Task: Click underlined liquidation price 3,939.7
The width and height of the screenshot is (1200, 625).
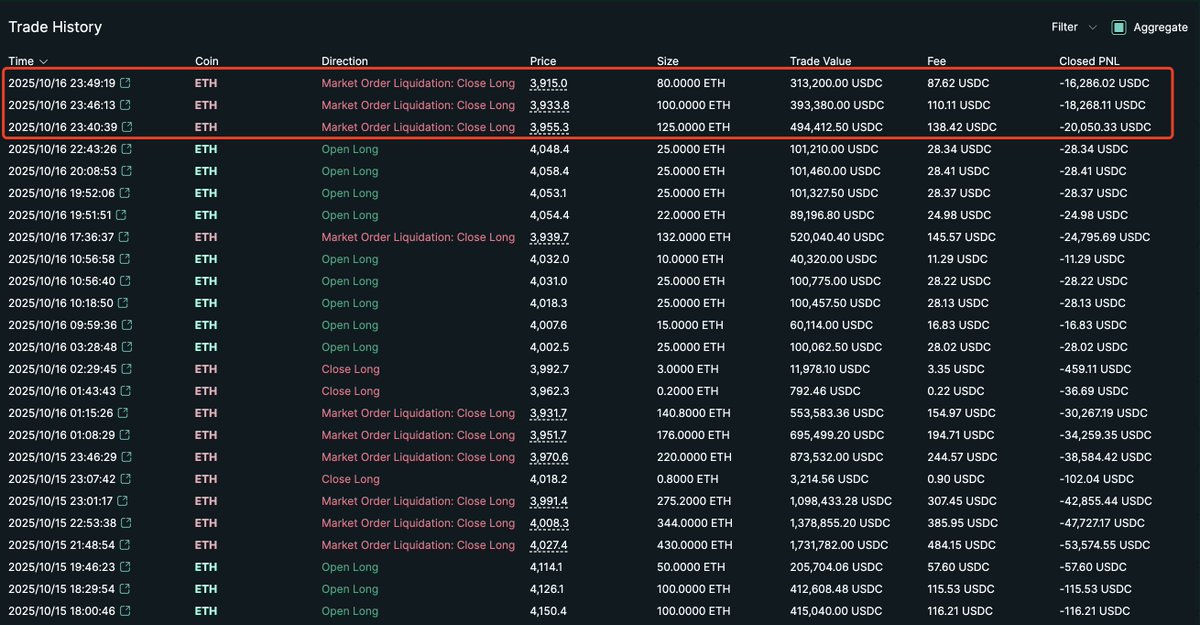Action: click(548, 237)
